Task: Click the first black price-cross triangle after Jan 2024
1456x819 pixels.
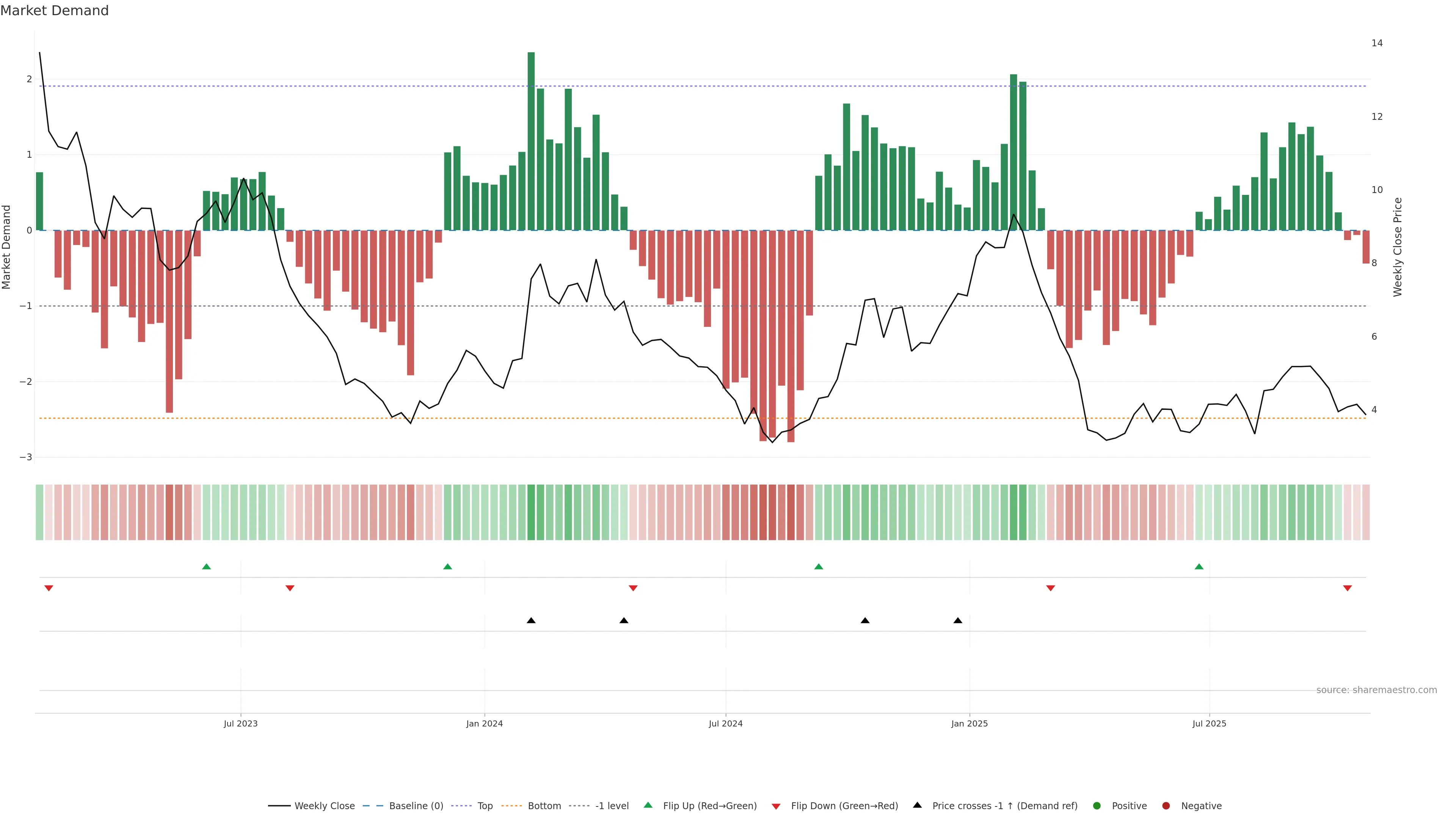Action: [x=531, y=621]
